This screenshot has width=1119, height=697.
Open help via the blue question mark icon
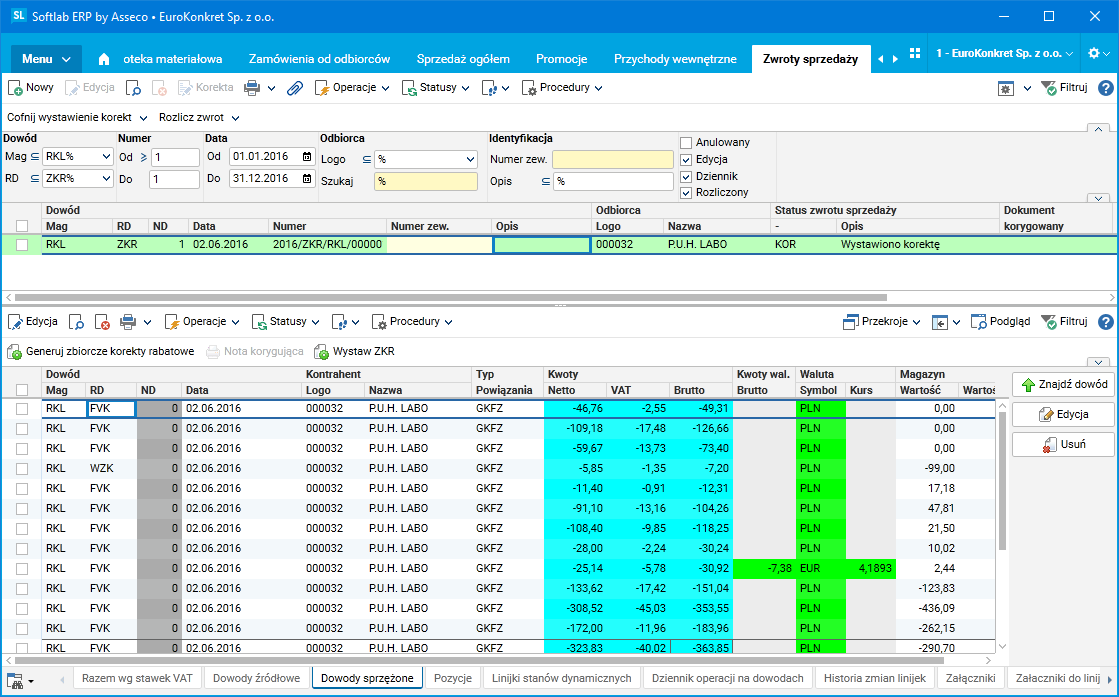(1105, 88)
